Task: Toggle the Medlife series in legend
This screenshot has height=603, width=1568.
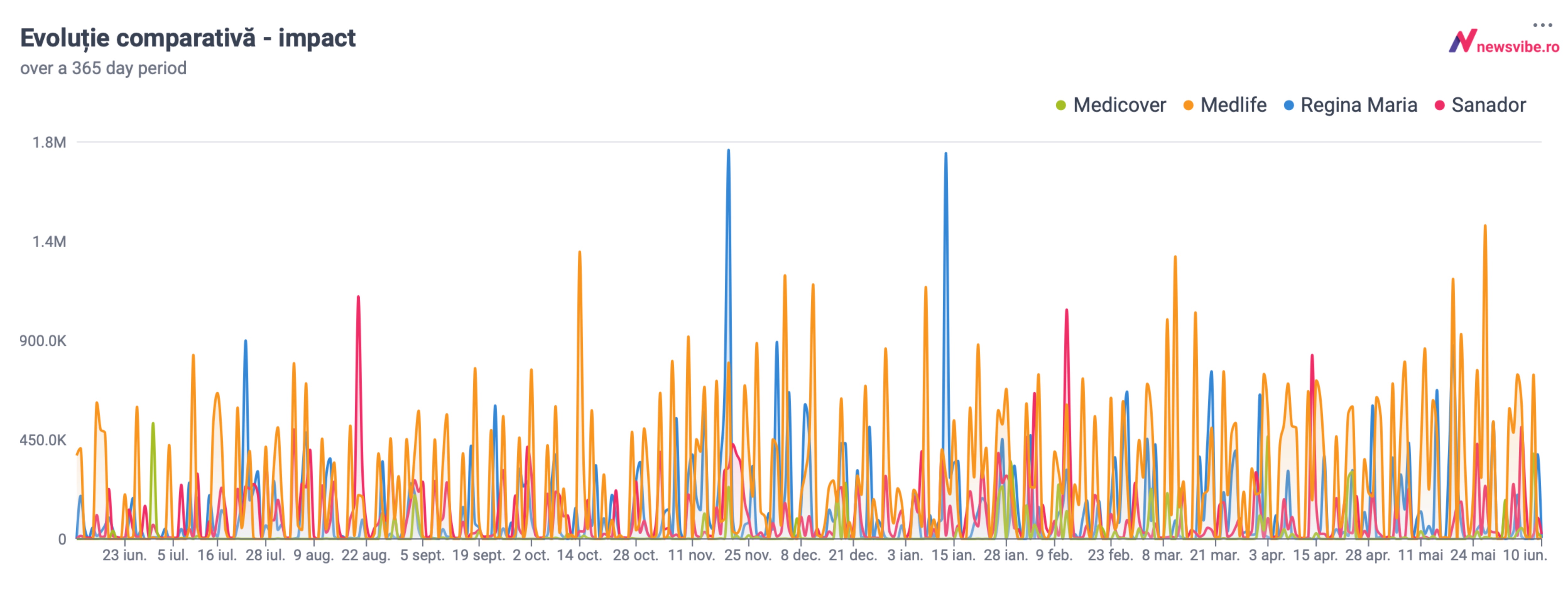Action: point(1225,105)
